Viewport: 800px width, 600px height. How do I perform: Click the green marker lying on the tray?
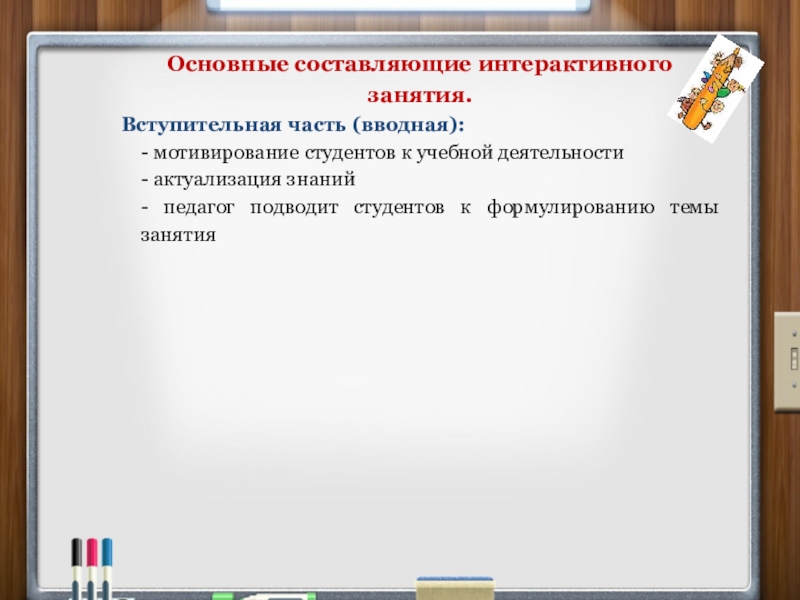(264, 596)
